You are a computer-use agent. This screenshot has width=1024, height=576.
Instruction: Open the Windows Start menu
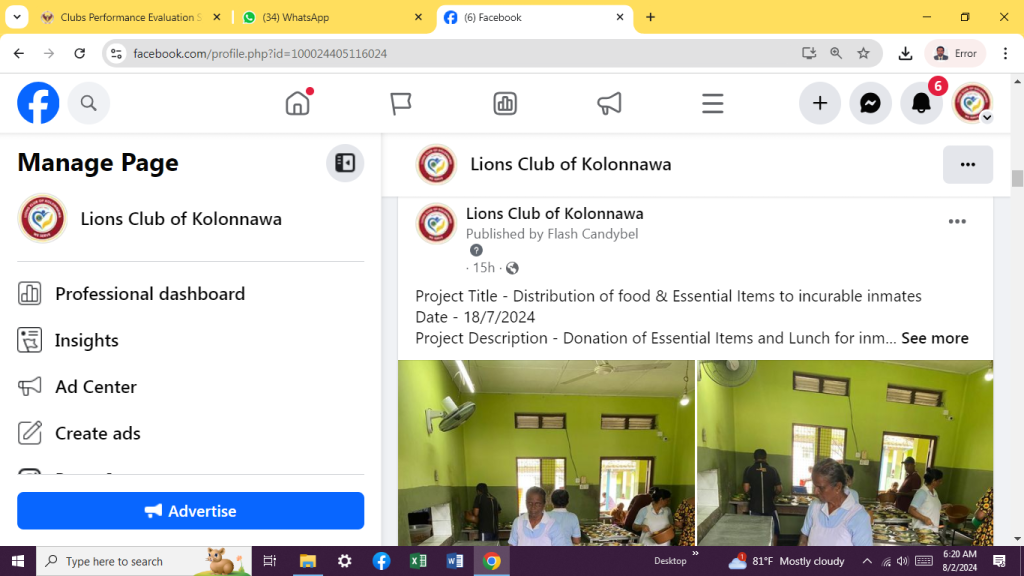[x=18, y=561]
